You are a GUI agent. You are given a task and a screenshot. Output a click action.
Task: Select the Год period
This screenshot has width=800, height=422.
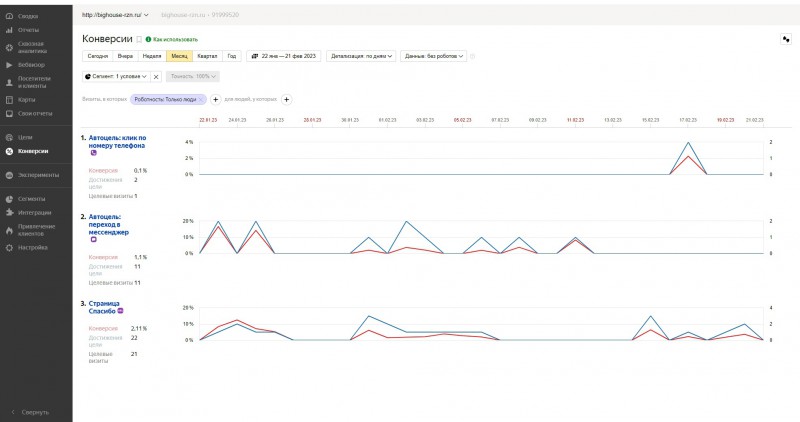click(x=232, y=56)
